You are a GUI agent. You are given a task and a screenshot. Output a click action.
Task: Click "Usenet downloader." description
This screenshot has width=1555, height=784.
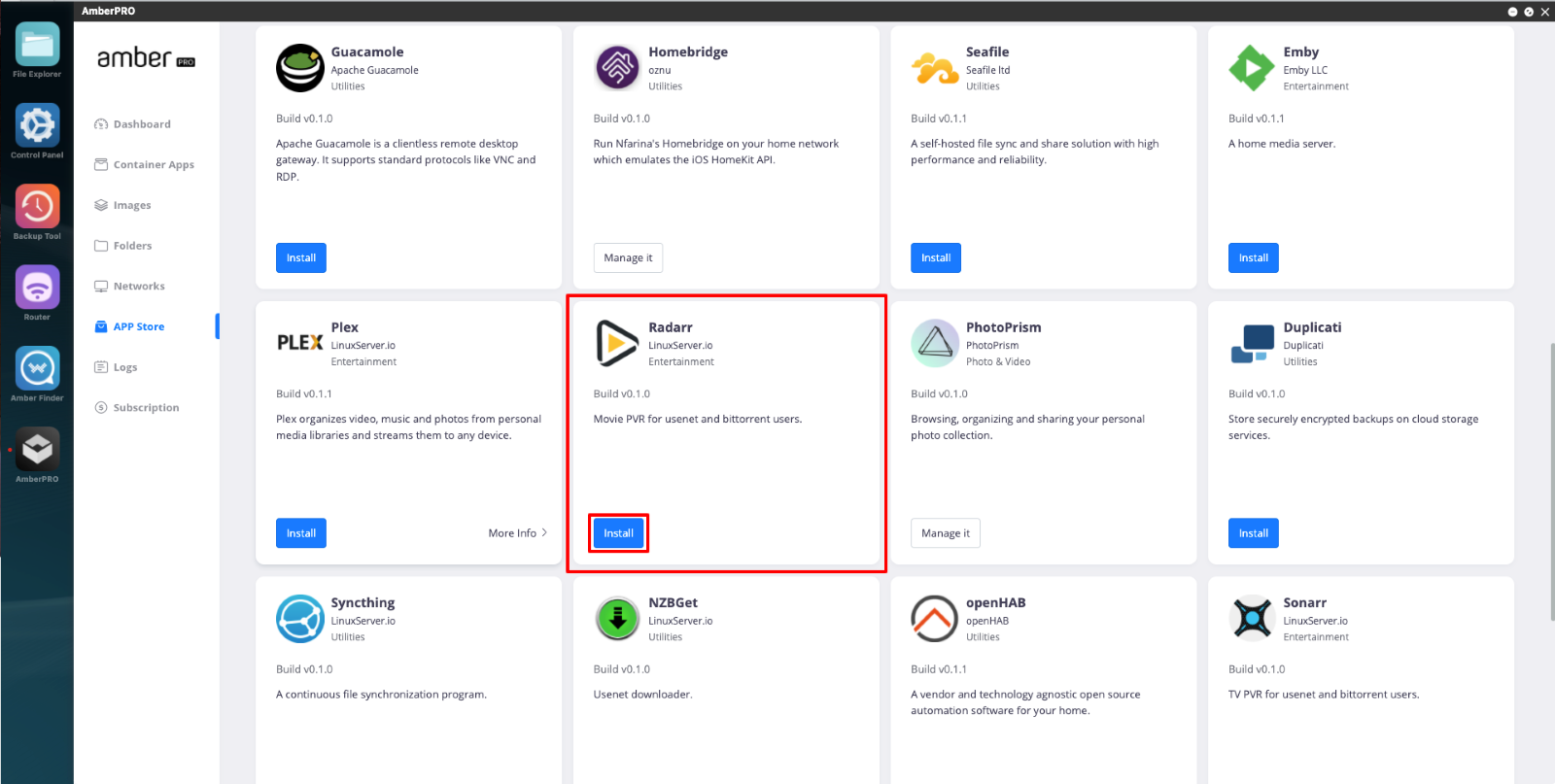tap(643, 695)
